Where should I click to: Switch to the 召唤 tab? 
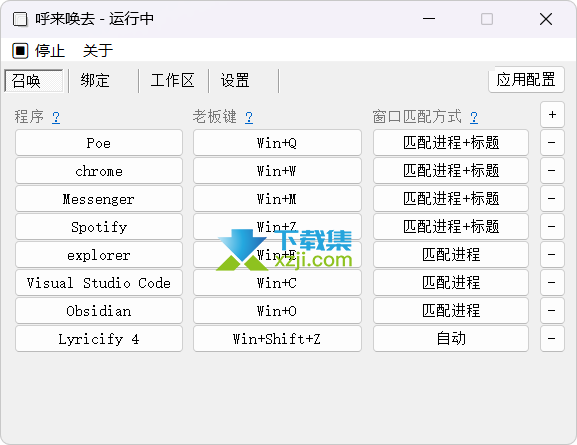coord(34,81)
